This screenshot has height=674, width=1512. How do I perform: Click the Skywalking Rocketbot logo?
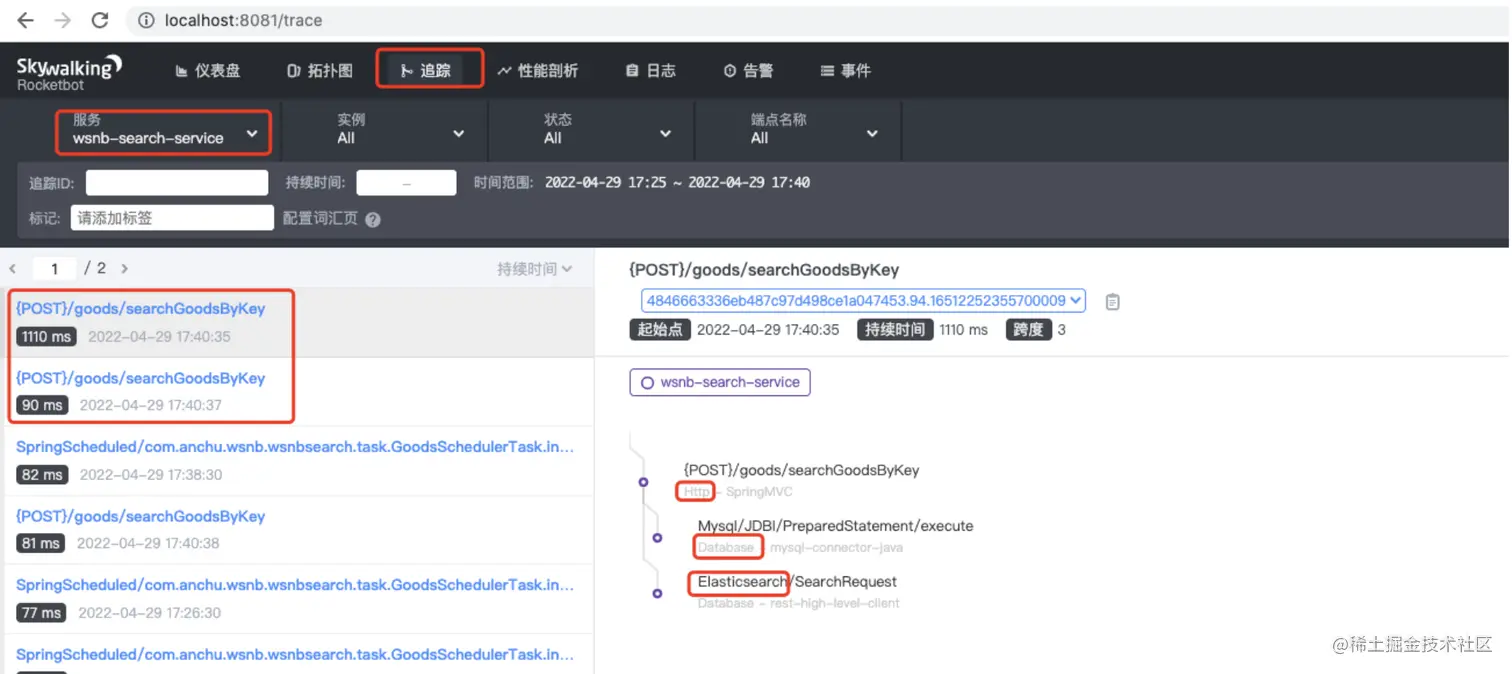point(69,72)
